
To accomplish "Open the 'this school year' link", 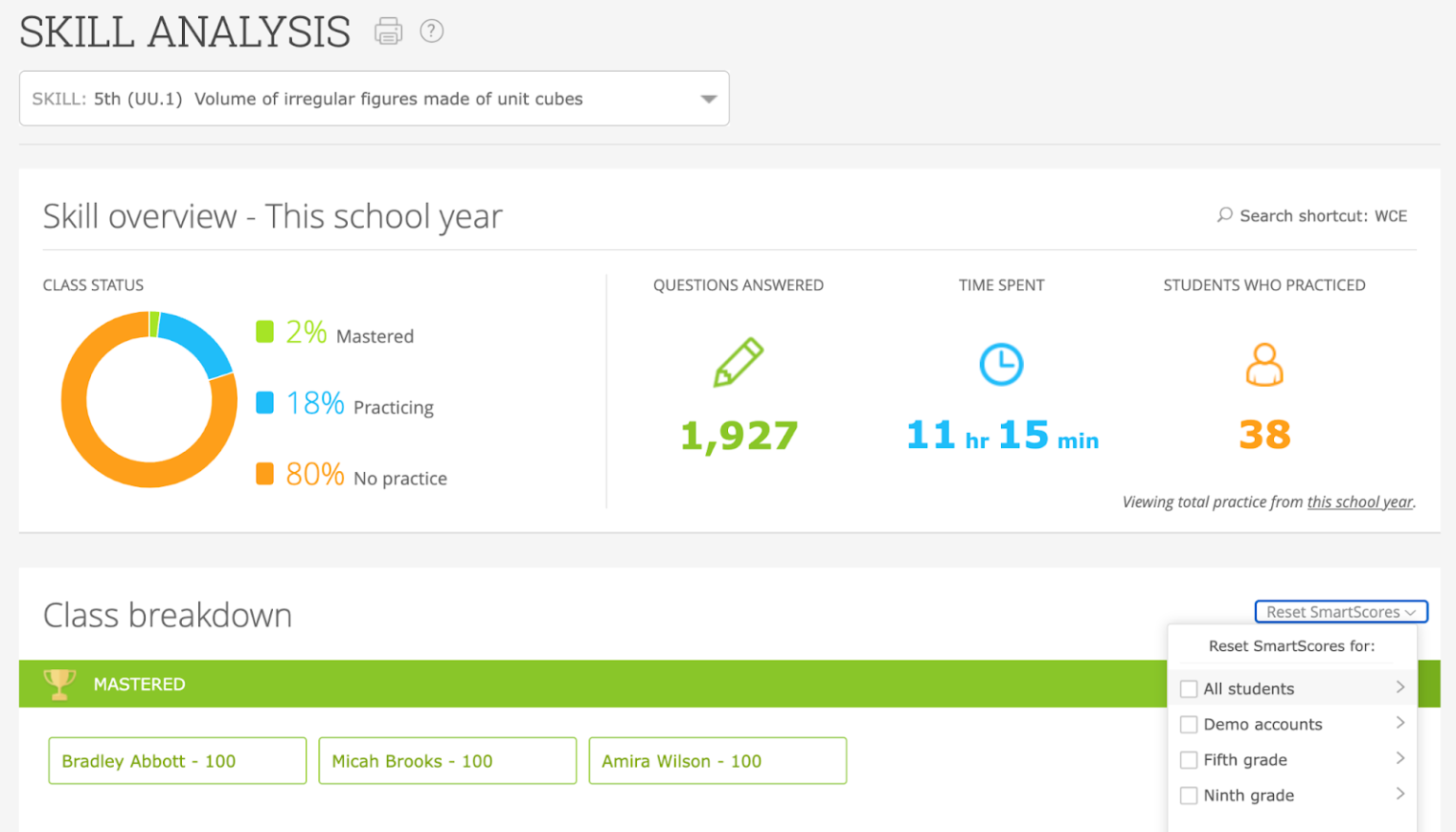I will (1359, 502).
